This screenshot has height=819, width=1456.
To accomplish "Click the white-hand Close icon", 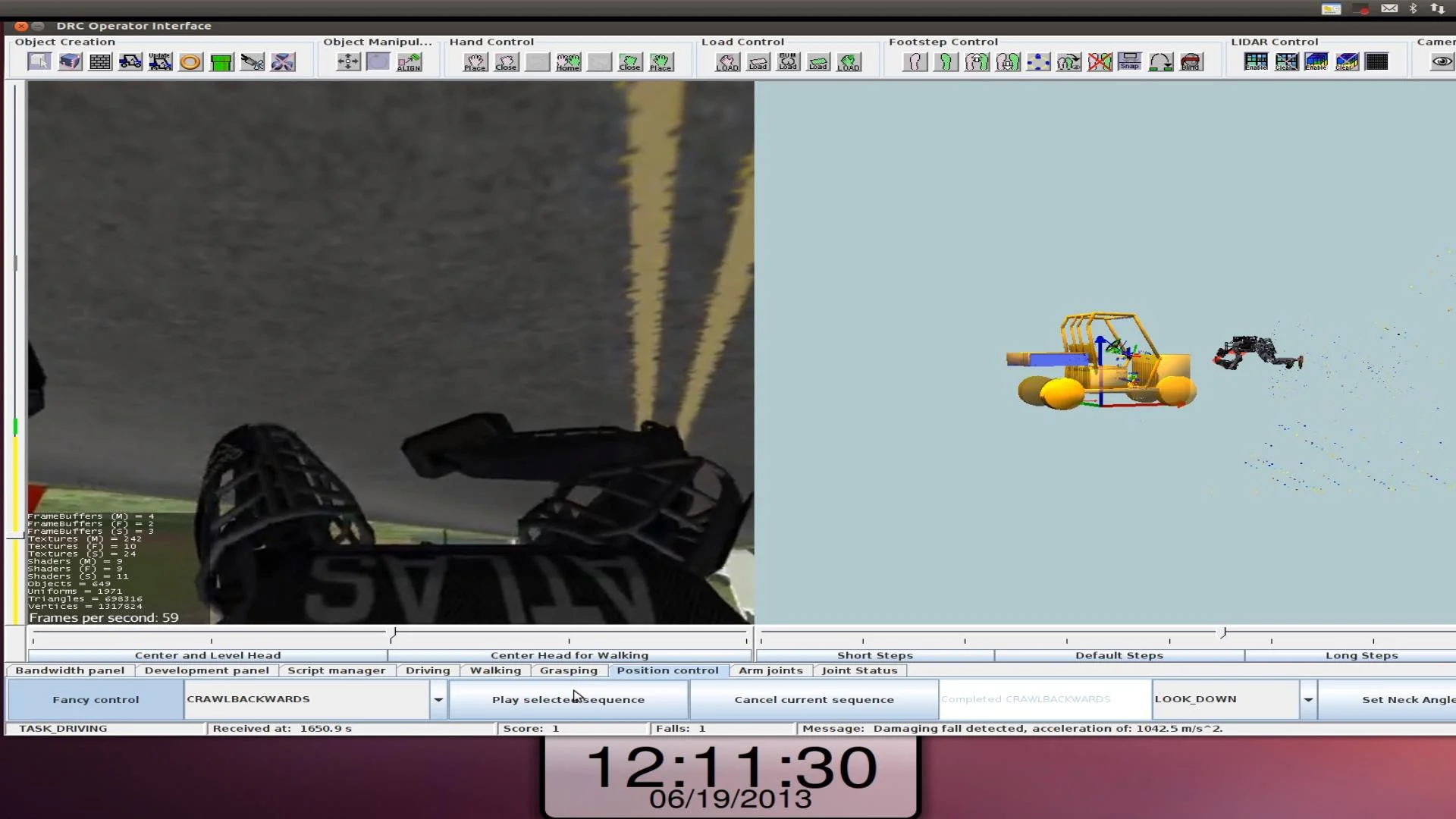I will [x=507, y=61].
